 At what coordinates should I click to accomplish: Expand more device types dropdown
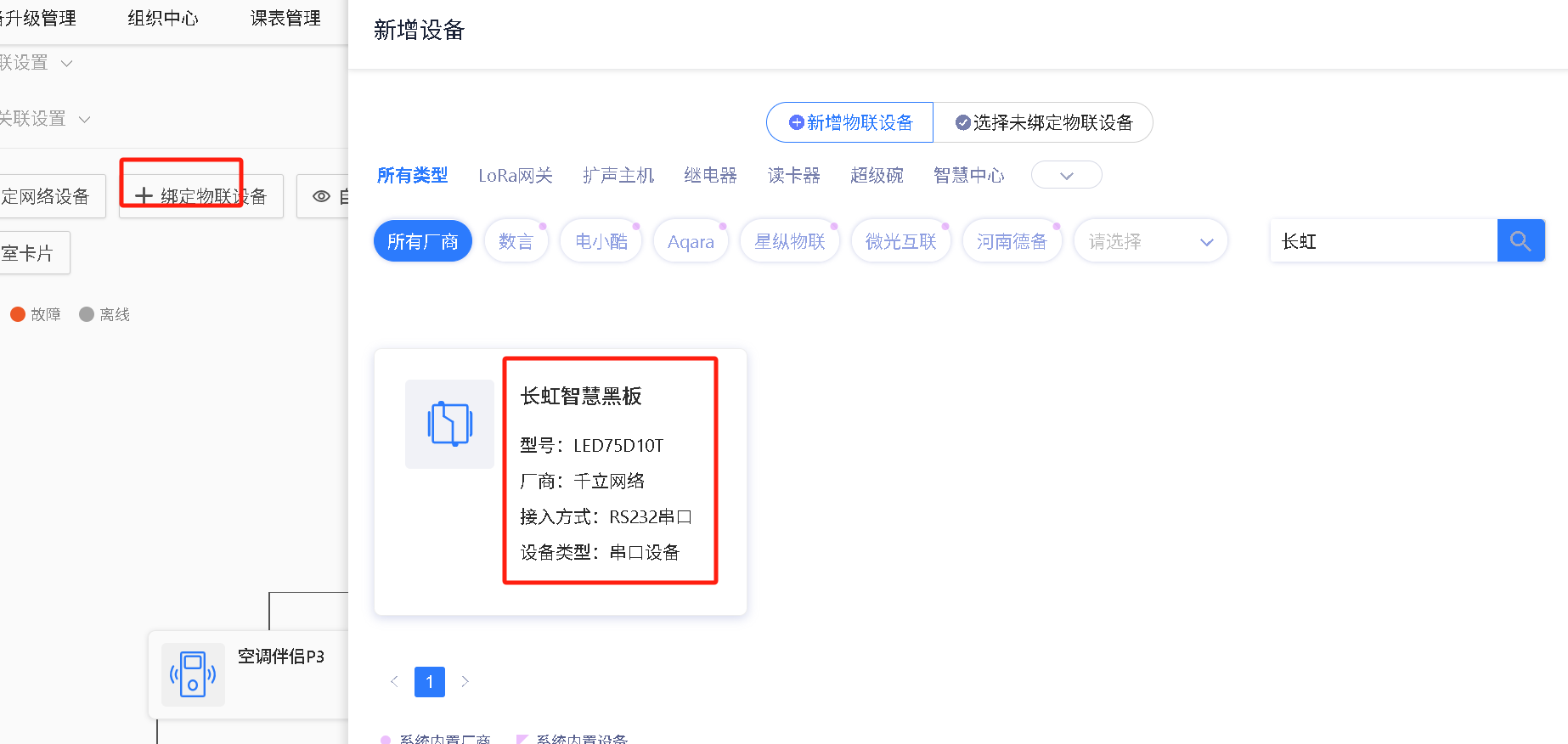tap(1066, 175)
